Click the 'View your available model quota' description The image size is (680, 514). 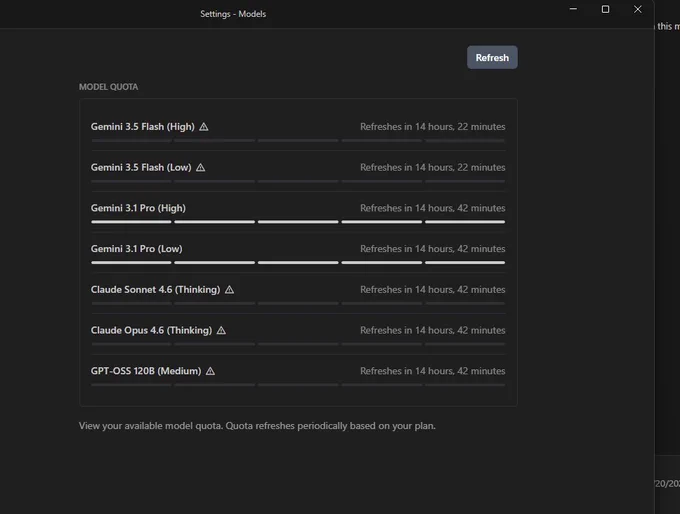pos(257,426)
